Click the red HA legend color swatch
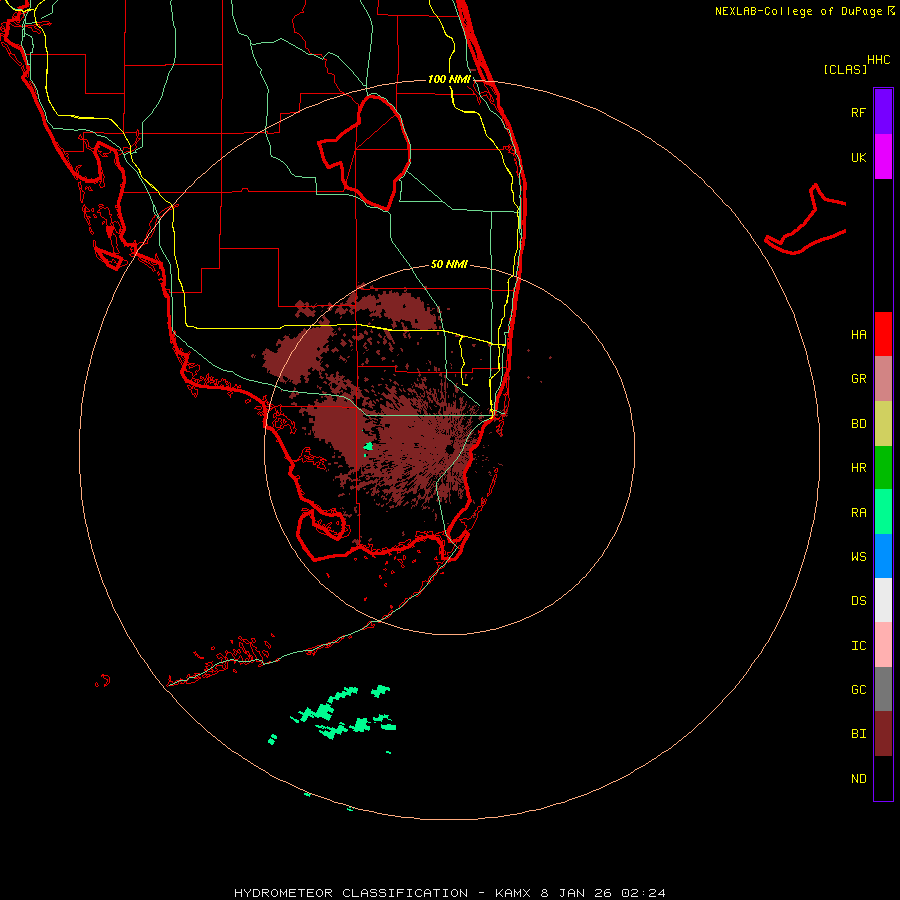Screen dimensions: 900x900 pyautogui.click(x=883, y=334)
